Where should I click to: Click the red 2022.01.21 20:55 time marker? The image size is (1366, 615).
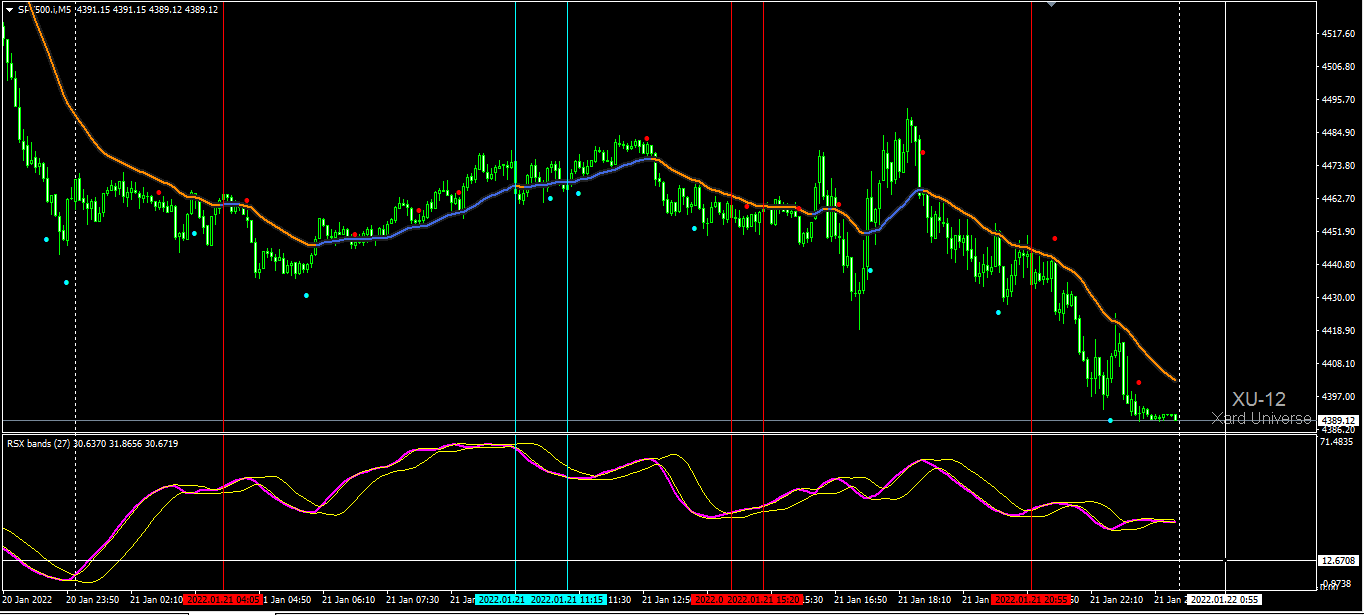pyautogui.click(x=1031, y=600)
